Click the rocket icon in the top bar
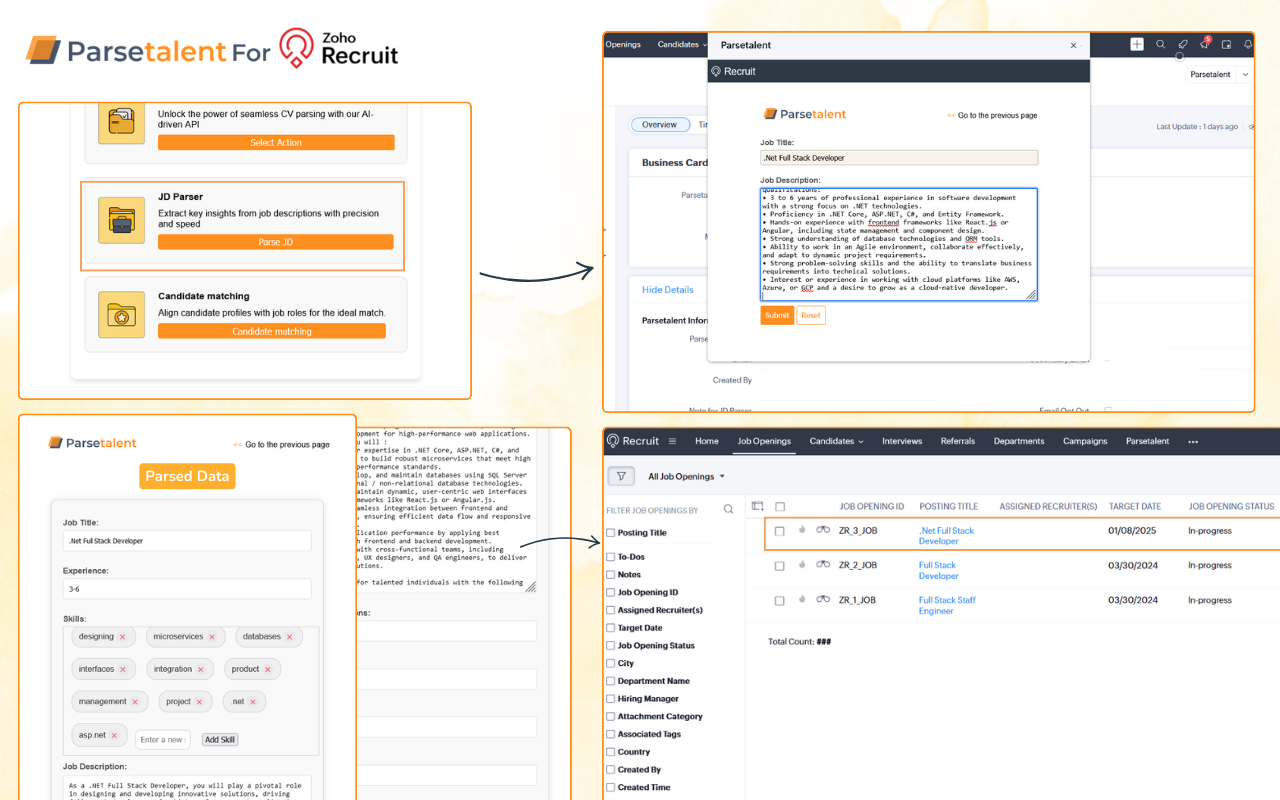The image size is (1280, 800). (1182, 44)
